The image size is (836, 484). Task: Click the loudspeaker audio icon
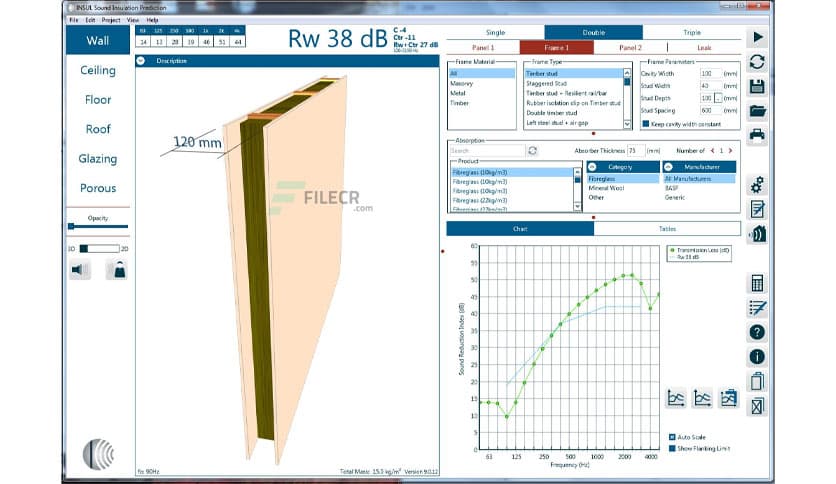pyautogui.click(x=79, y=270)
